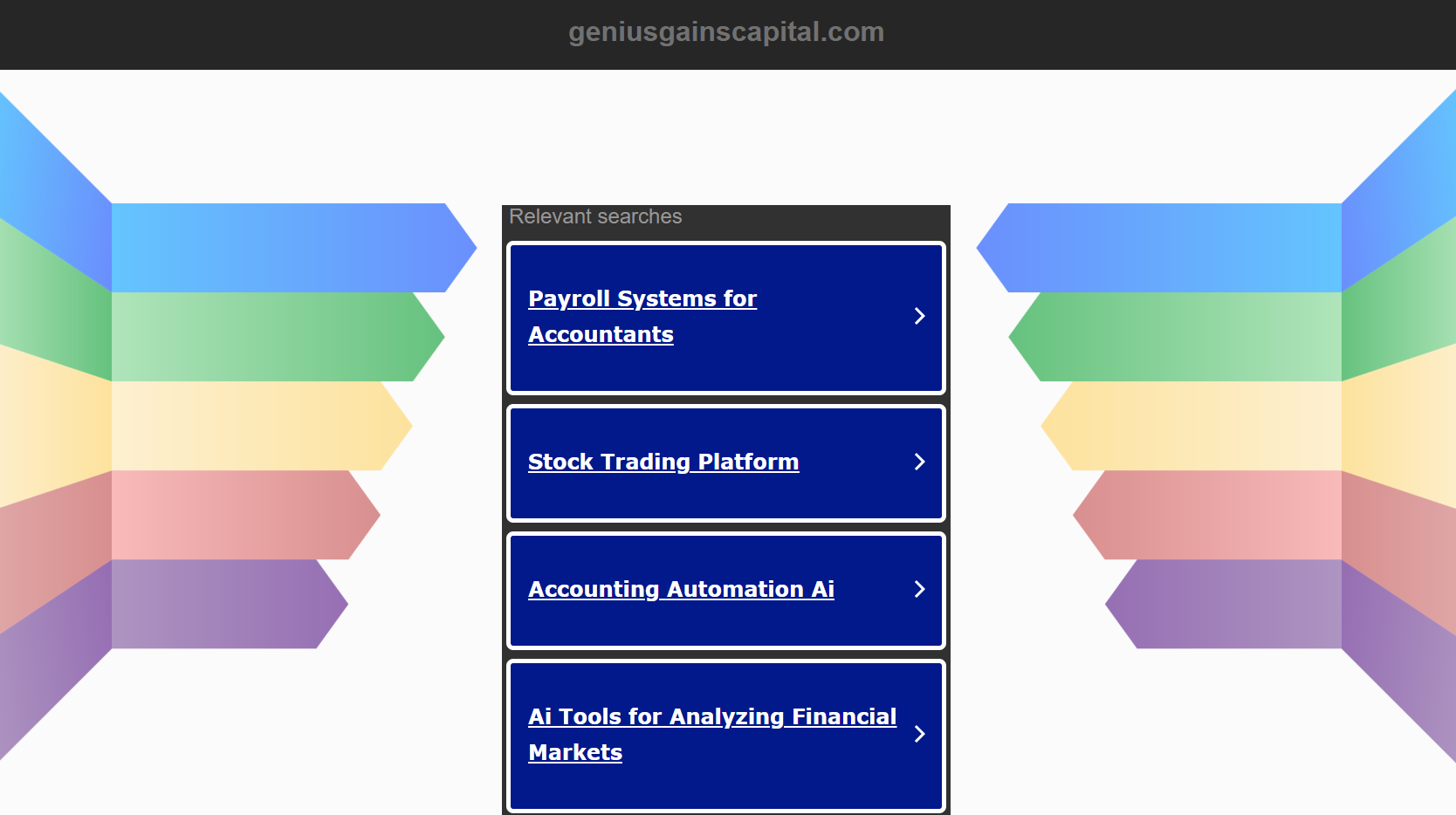This screenshot has width=1456, height=815.
Task: Click the green arrow banner on the left
Action: pyautogui.click(x=262, y=337)
